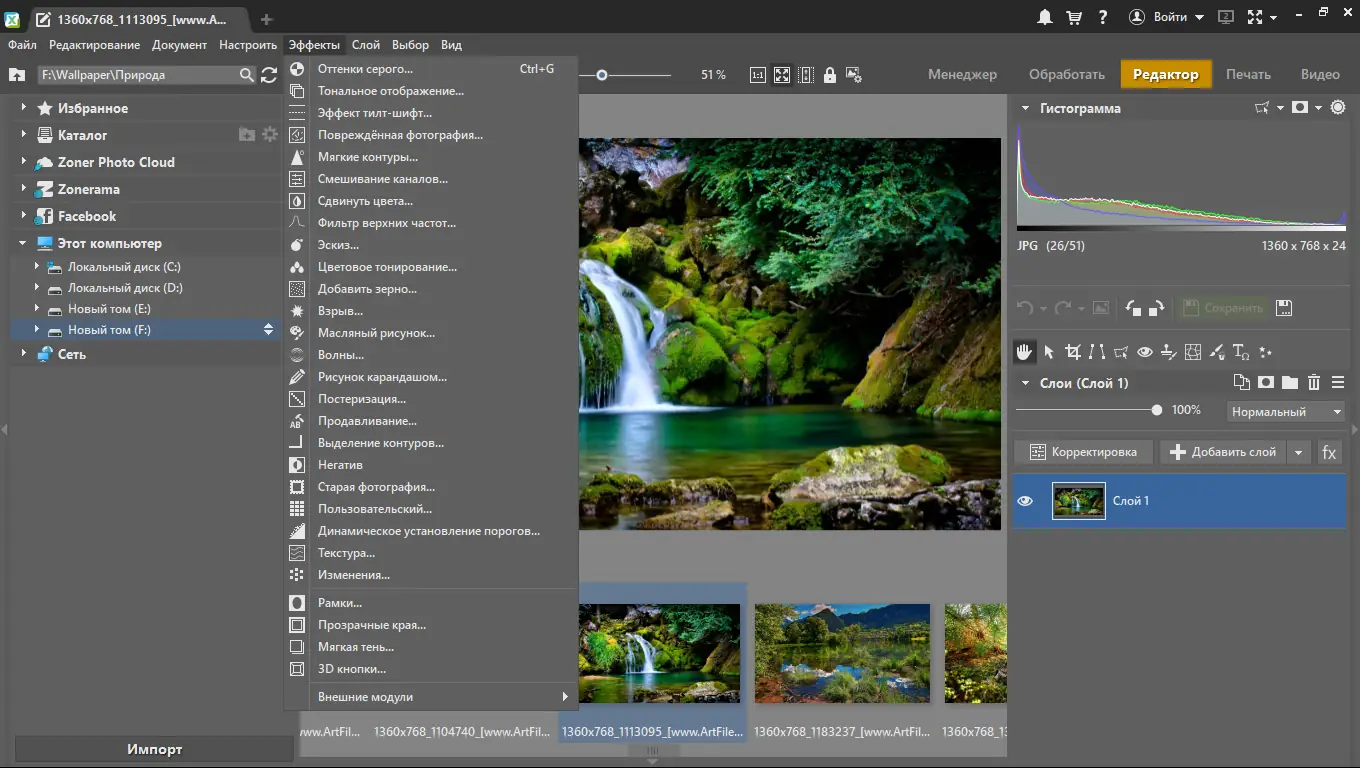The image size is (1360, 768).
Task: Select the Clone Stamp tool
Action: (x=1169, y=352)
